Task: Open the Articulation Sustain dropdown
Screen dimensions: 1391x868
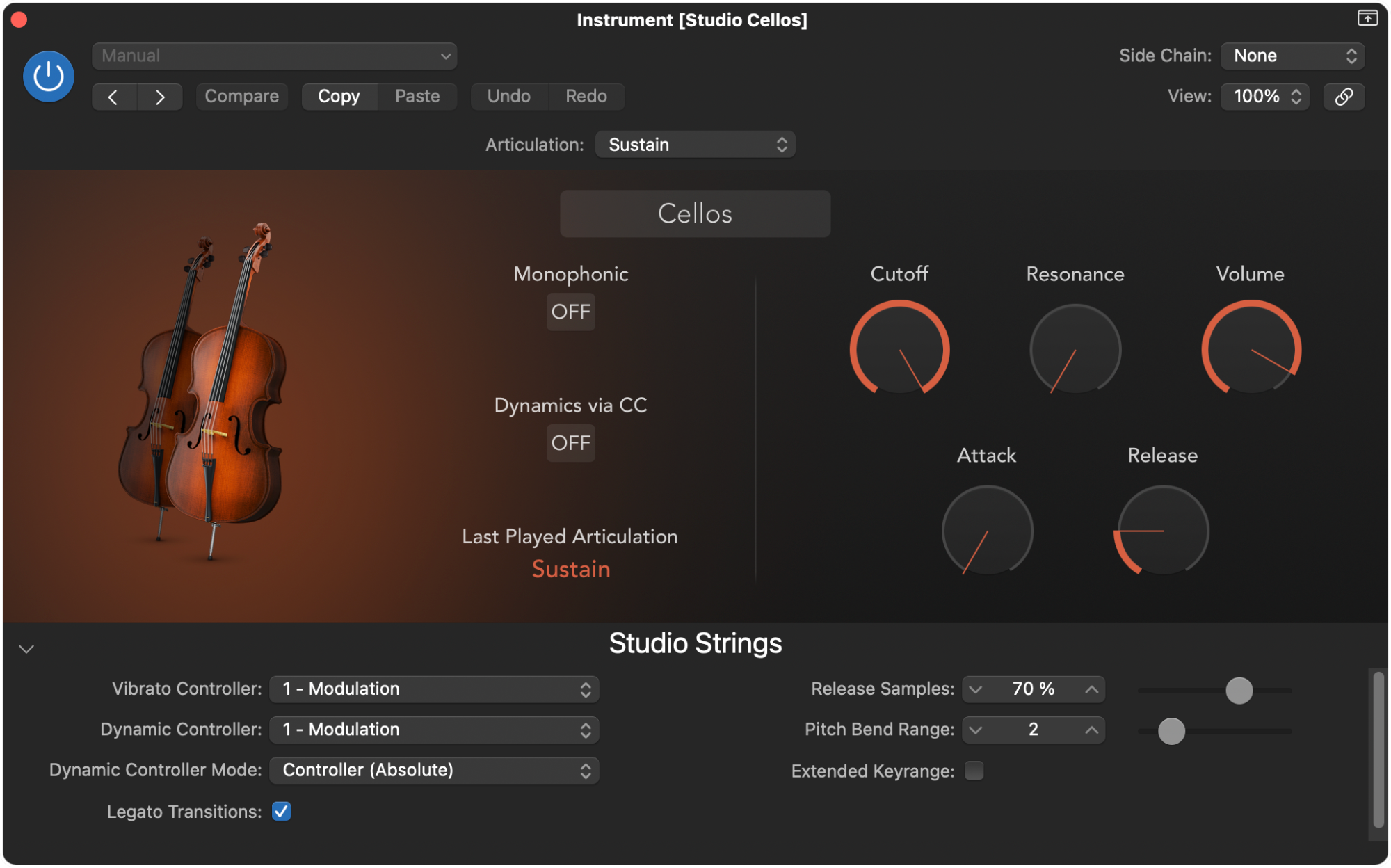Action: coord(695,145)
